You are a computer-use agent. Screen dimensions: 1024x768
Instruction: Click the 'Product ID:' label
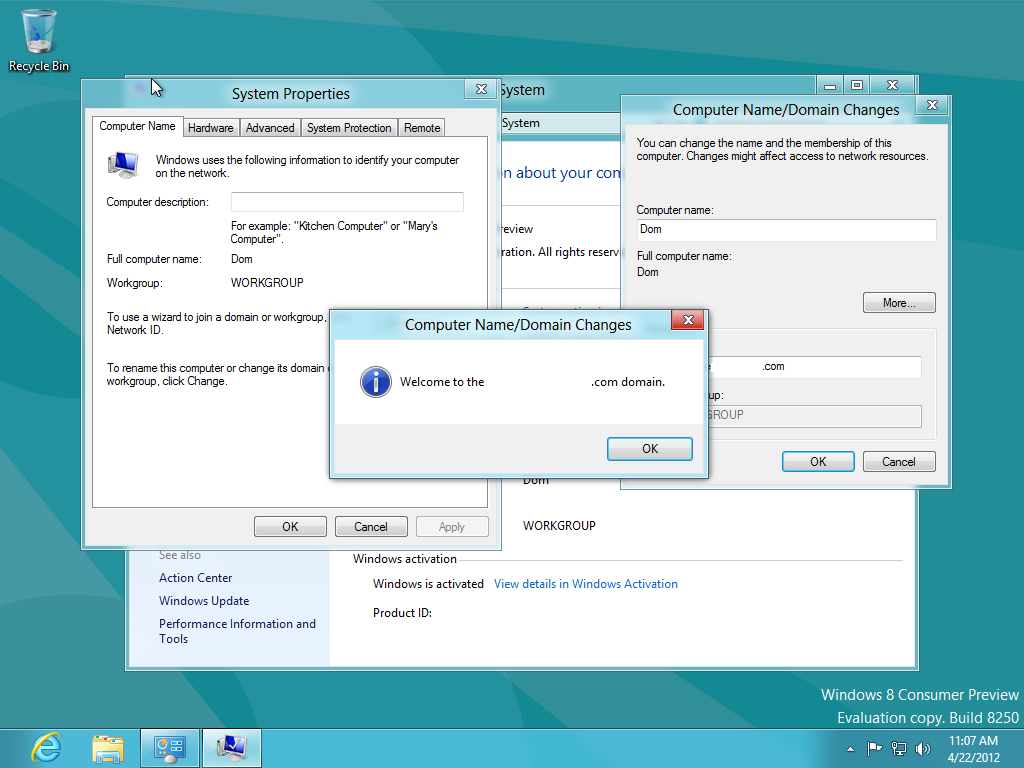click(402, 613)
